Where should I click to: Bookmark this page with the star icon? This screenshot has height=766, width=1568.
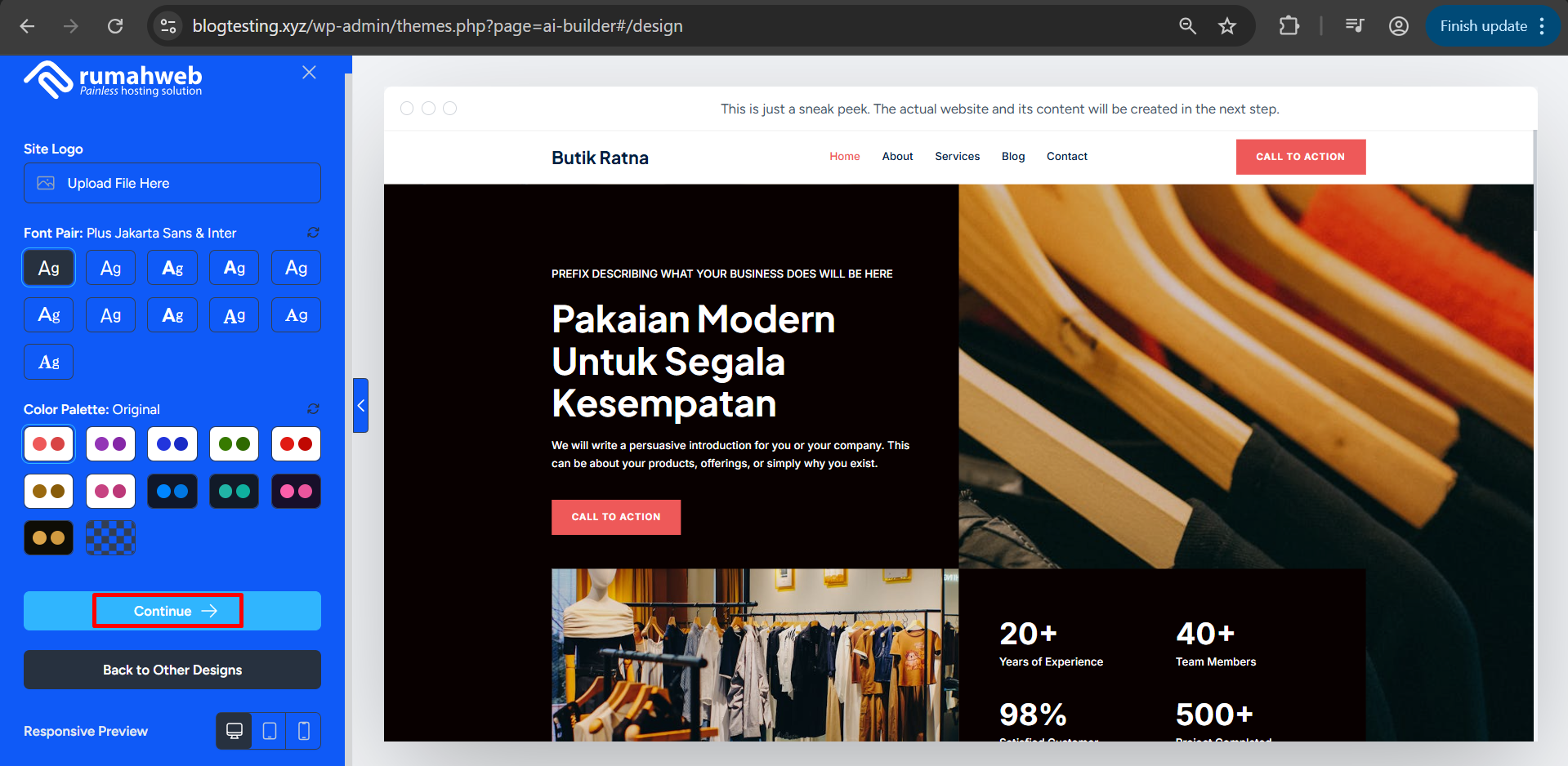(1226, 26)
